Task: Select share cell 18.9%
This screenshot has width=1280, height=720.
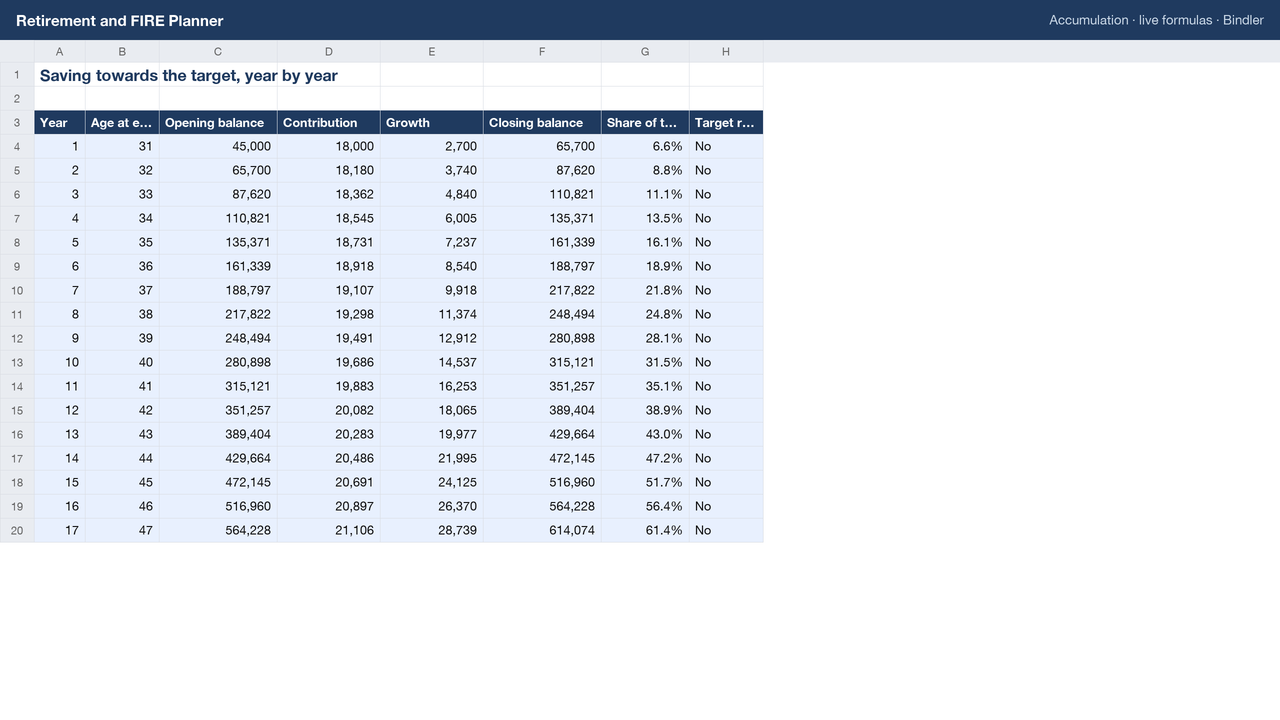Action: click(645, 266)
